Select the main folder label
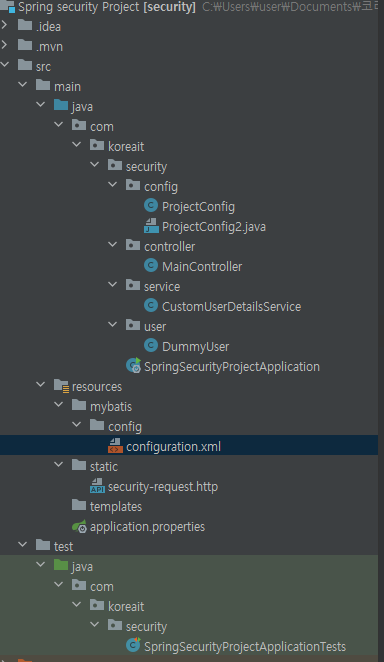 click(x=68, y=87)
